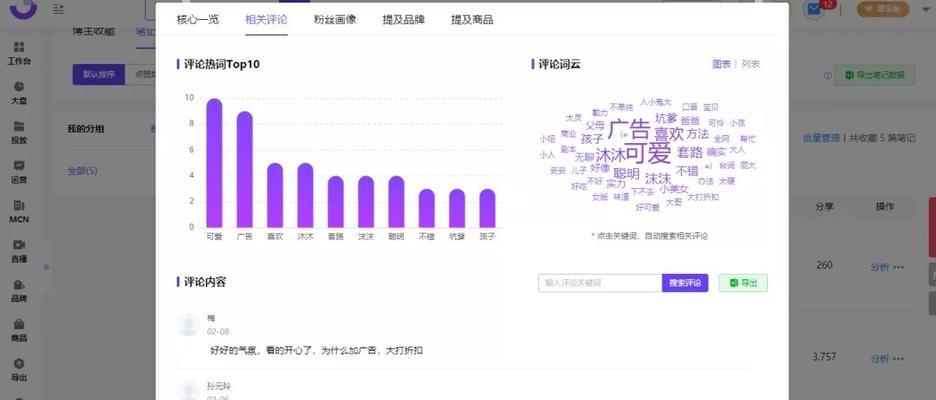
Task: Click the 广告 bar in chart
Action: click(x=245, y=170)
